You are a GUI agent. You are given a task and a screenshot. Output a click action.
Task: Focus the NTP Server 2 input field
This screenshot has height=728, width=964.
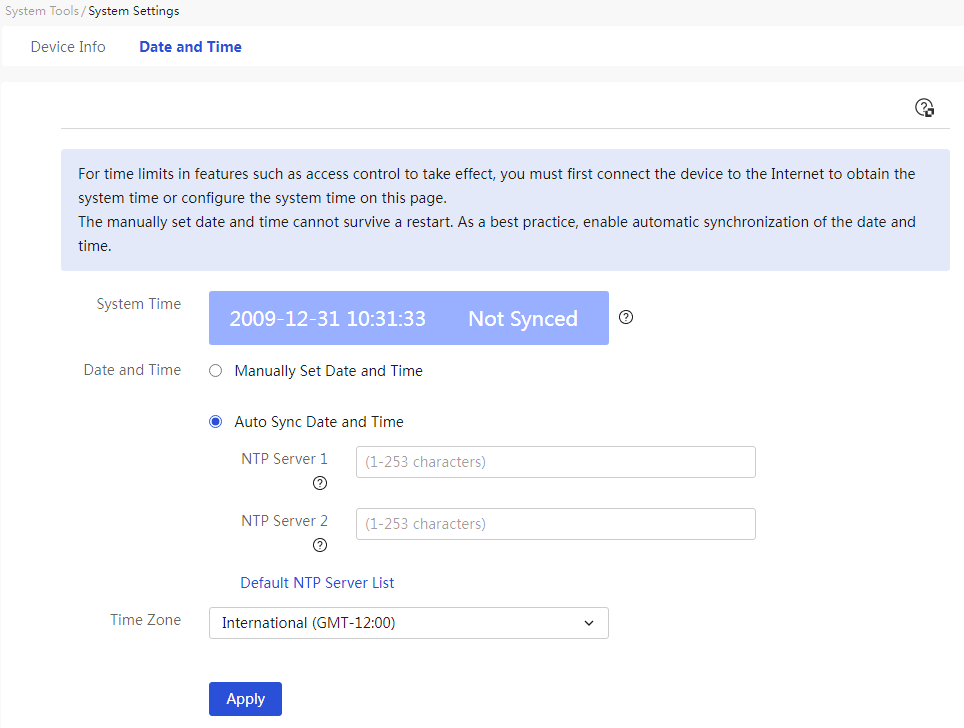pyautogui.click(x=556, y=524)
